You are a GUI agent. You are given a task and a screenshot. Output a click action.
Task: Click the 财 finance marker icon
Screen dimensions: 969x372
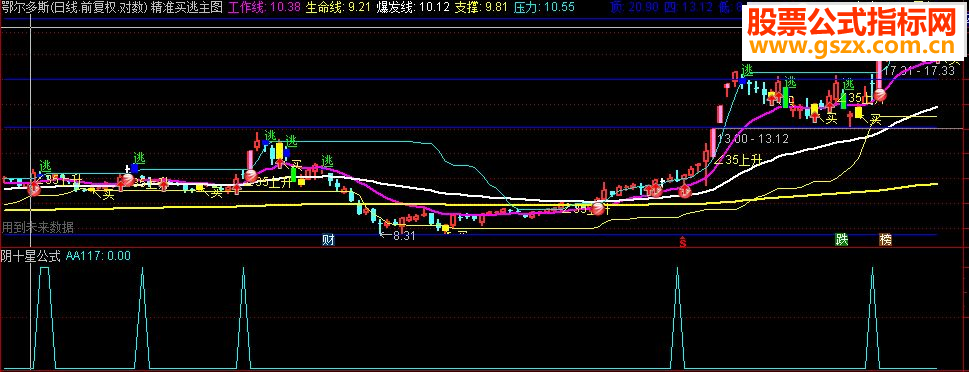pyautogui.click(x=328, y=240)
